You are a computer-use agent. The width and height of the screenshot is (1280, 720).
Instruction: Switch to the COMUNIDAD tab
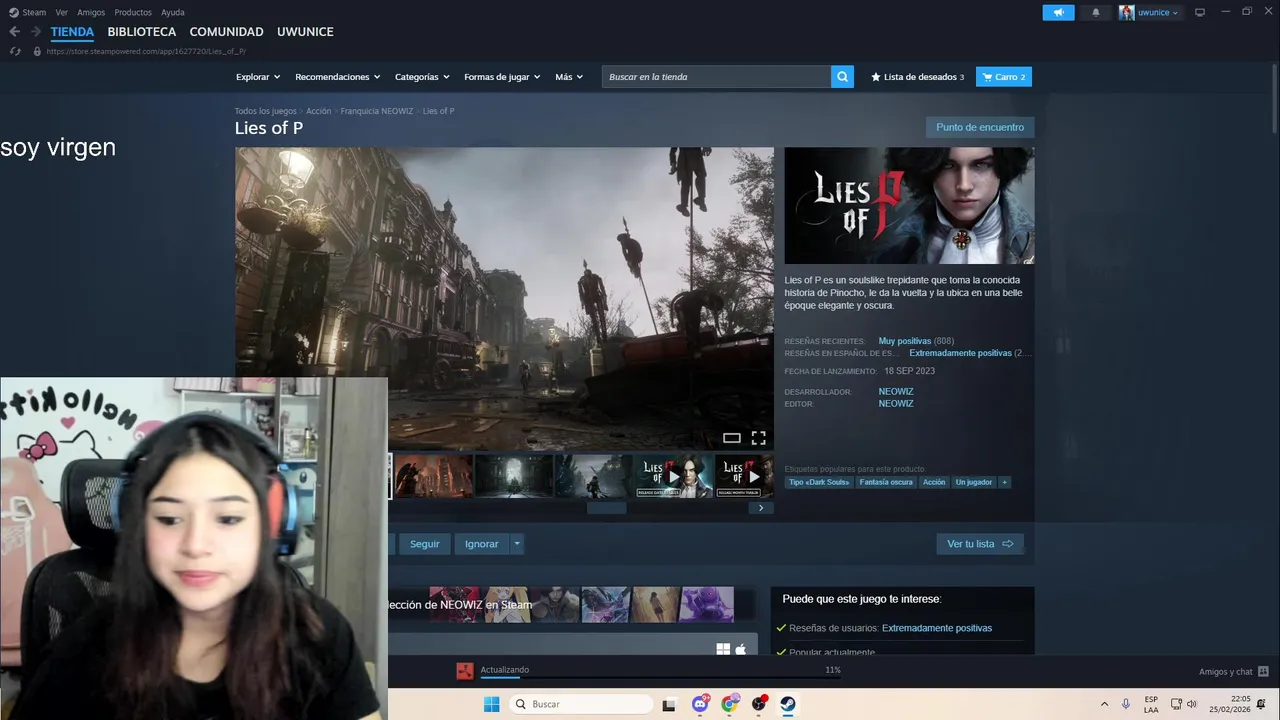point(227,32)
